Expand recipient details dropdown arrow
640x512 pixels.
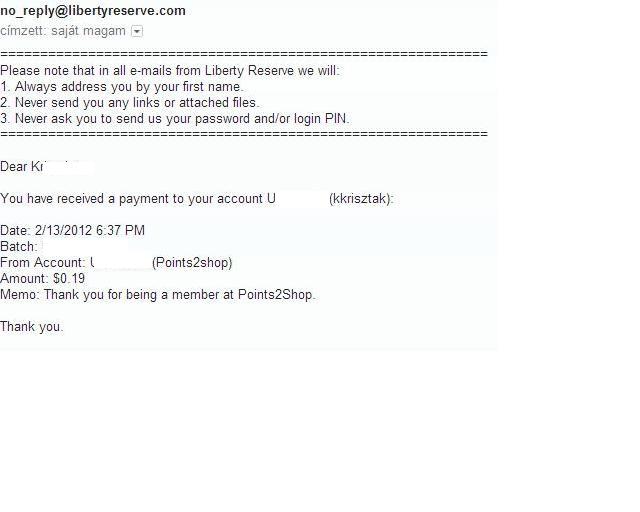point(137,31)
